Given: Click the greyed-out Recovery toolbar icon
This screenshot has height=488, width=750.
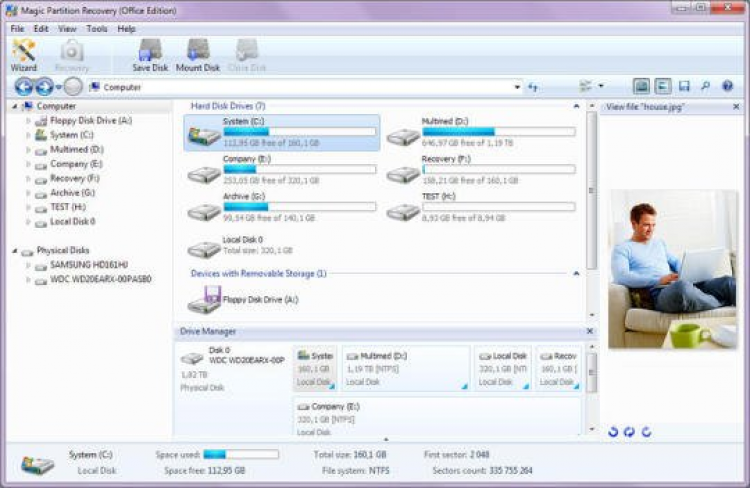Looking at the screenshot, I should [x=72, y=55].
